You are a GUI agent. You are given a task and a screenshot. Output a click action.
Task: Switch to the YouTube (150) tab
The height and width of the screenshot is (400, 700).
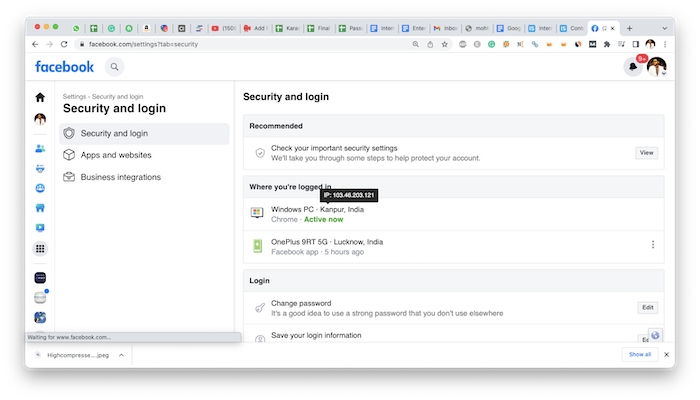coord(223,28)
